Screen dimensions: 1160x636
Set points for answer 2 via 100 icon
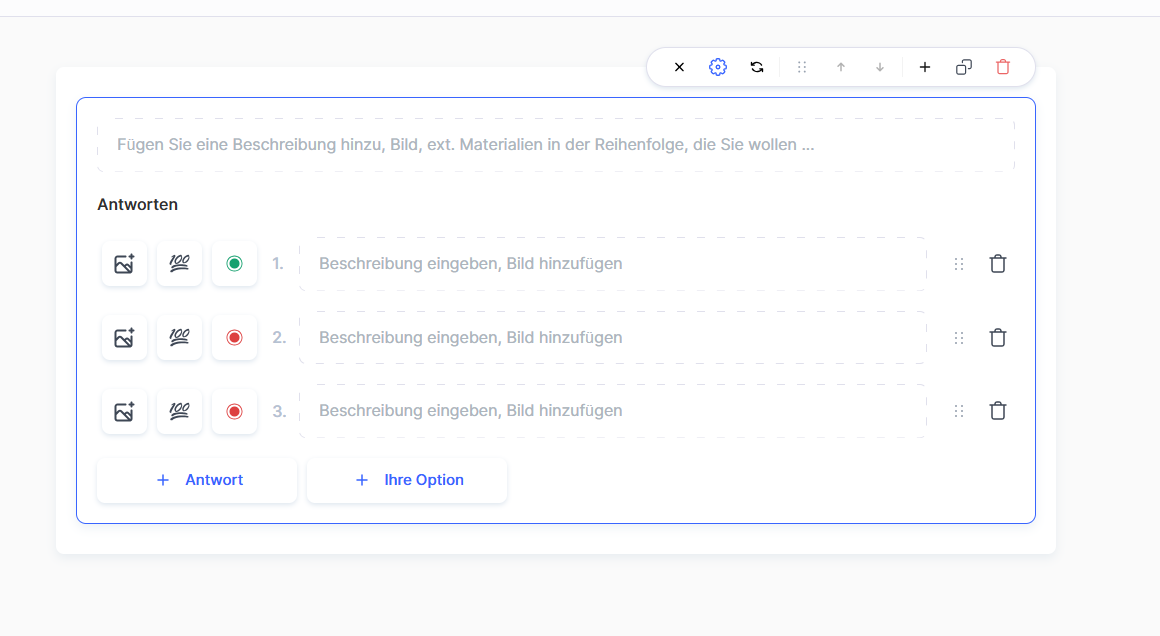point(179,338)
